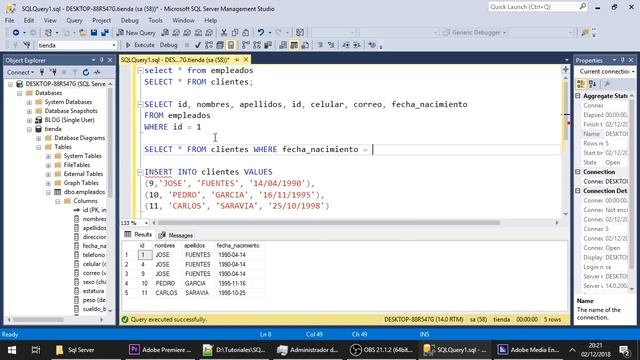Select the External Tables folder
The width and height of the screenshot is (640, 360).
pyautogui.click(x=83, y=174)
